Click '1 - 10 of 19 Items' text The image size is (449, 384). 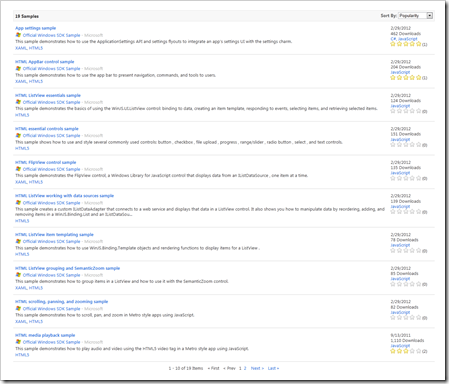186,368
